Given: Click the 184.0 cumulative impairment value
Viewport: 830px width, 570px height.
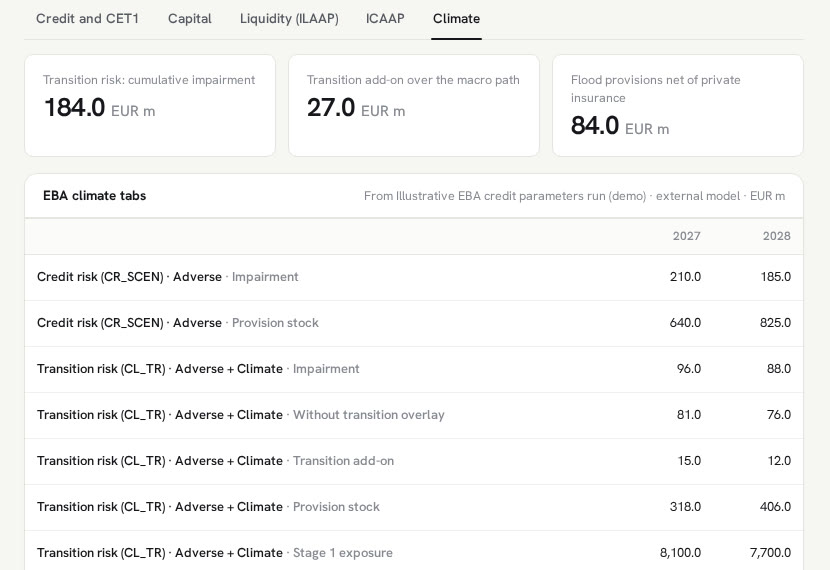Looking at the screenshot, I should tap(75, 107).
